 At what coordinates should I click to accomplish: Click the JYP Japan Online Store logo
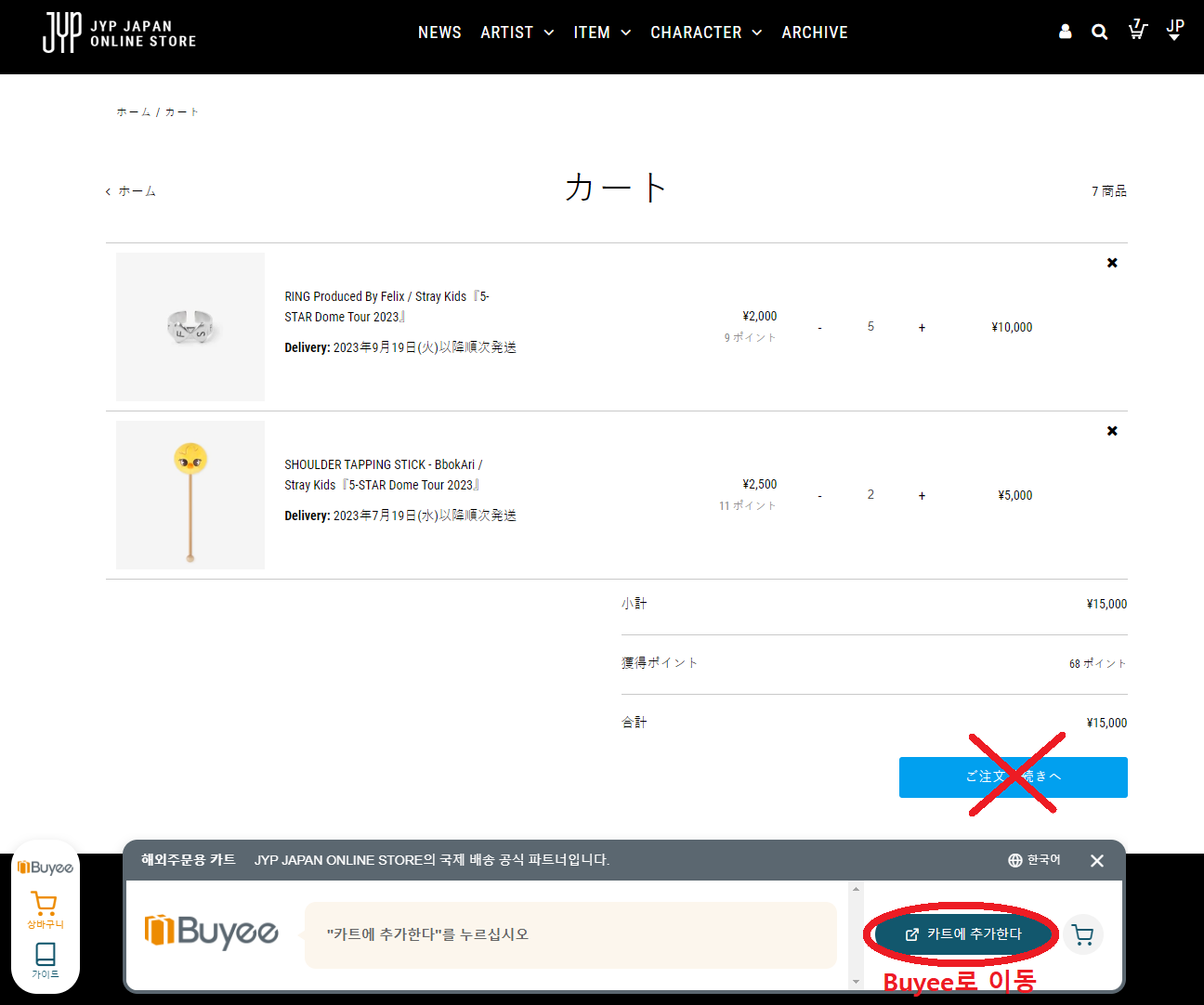120,33
